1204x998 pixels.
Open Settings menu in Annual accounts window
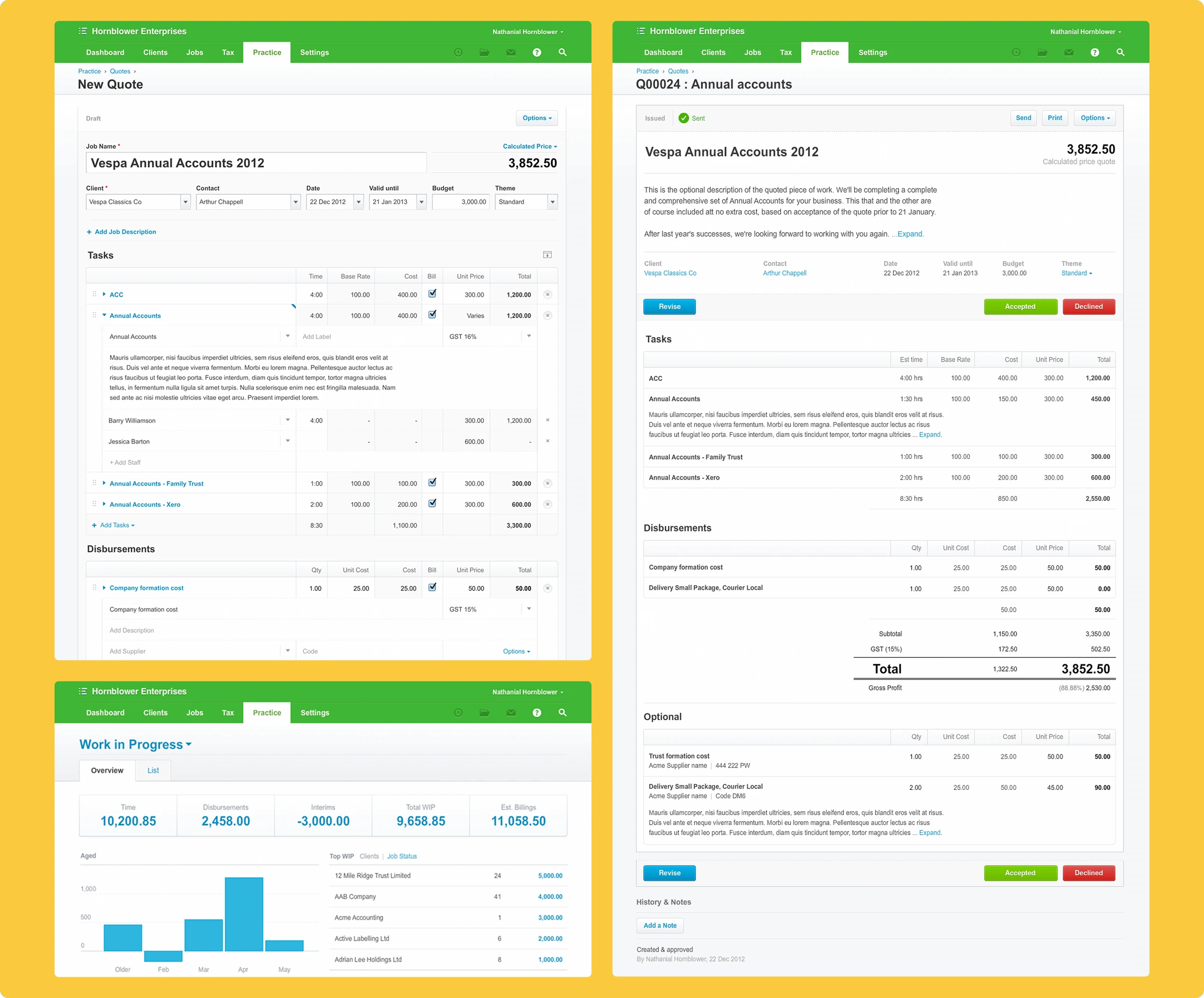[x=873, y=53]
